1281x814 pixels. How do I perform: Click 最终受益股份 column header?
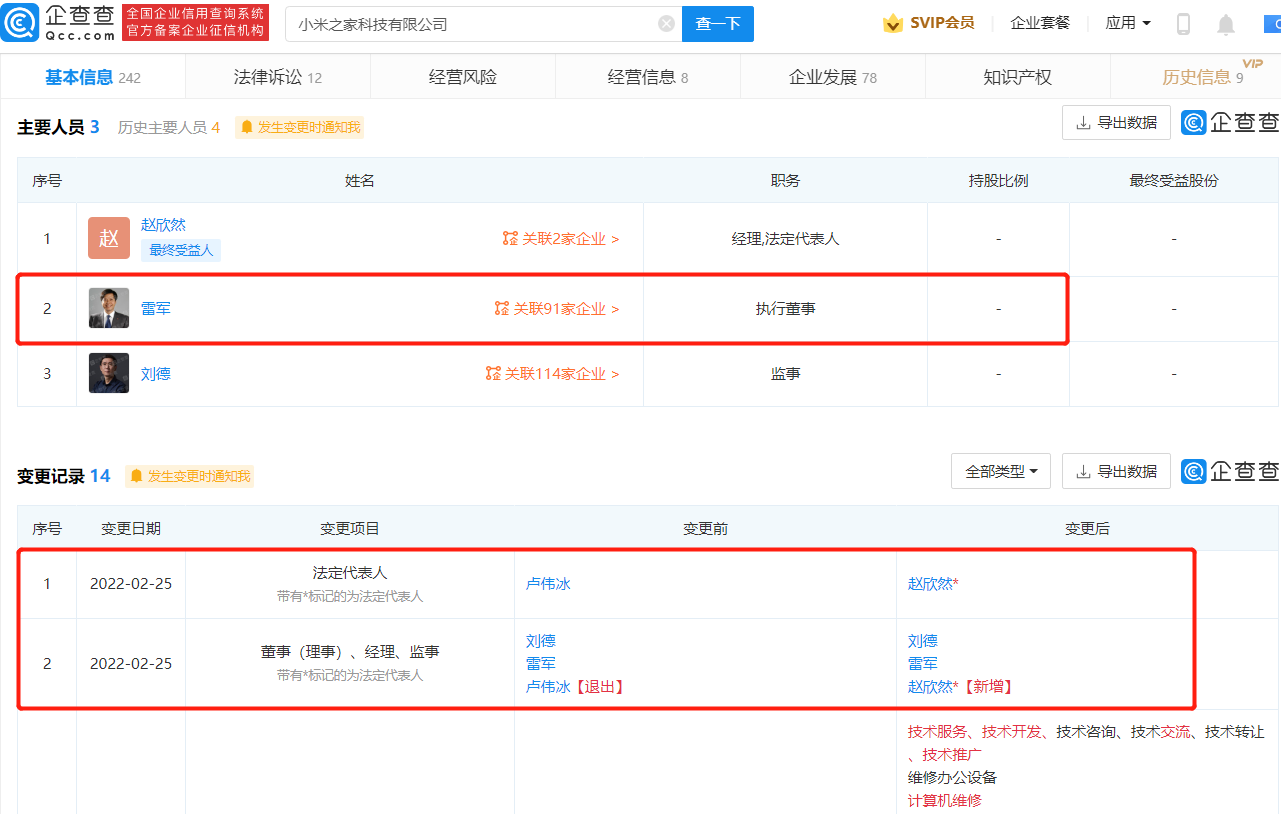1174,181
